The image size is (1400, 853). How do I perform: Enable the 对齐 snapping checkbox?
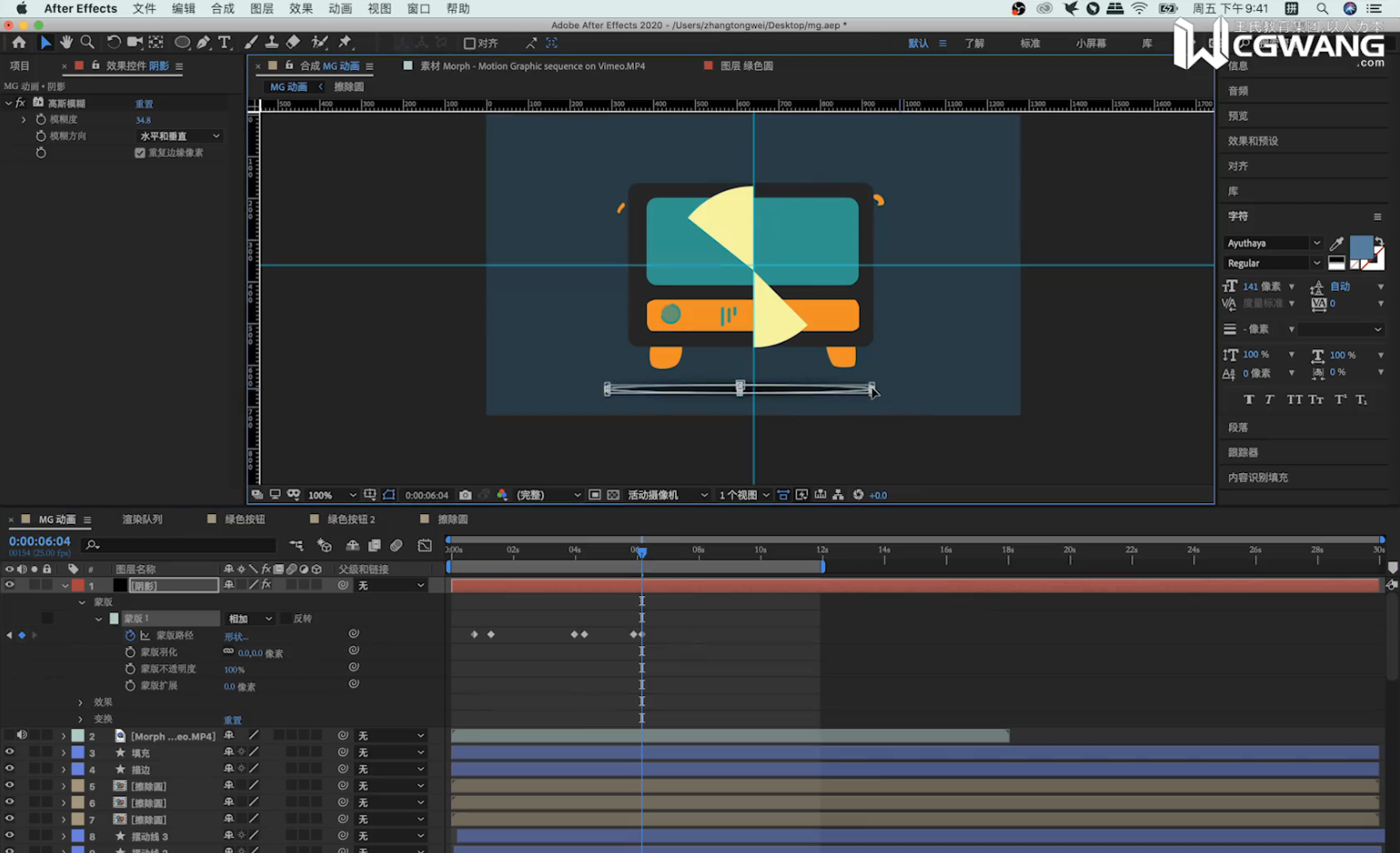469,43
